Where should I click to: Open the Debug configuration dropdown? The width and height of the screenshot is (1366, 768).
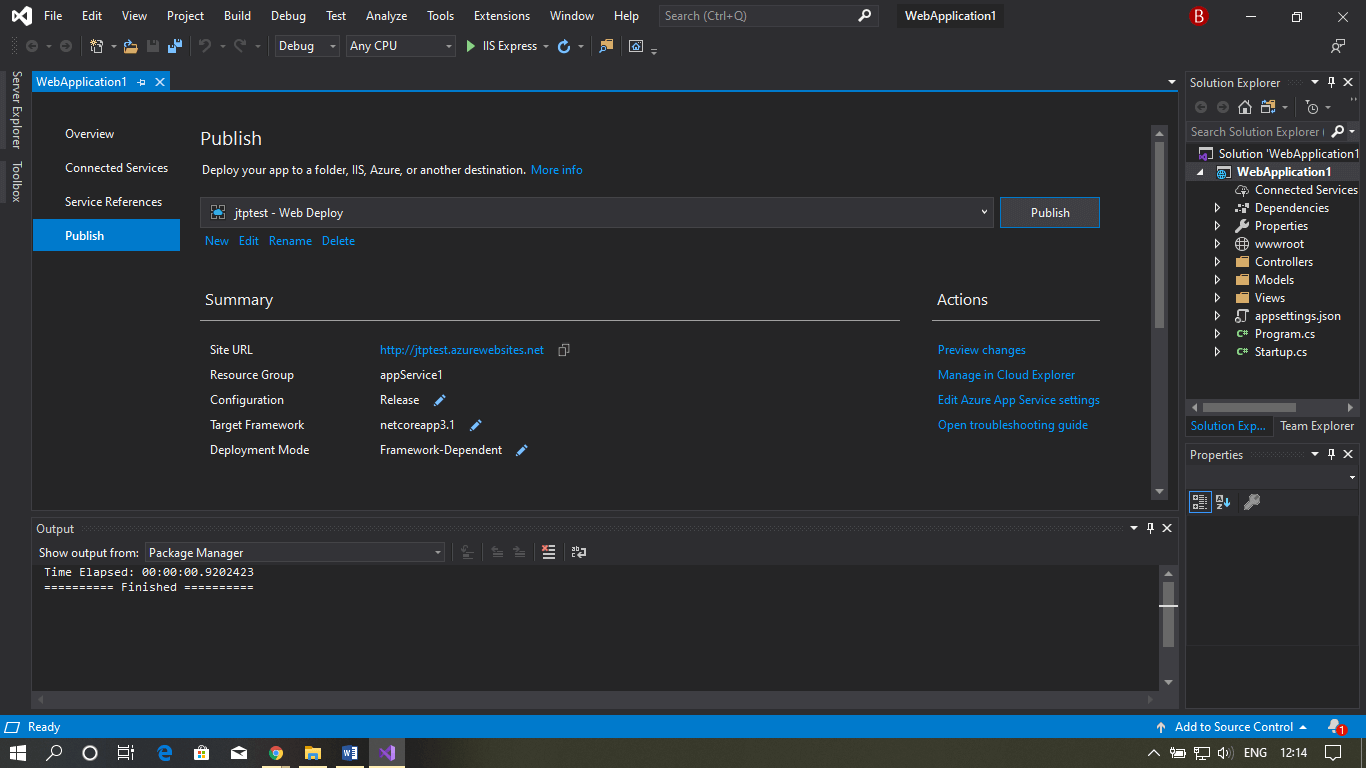click(307, 46)
